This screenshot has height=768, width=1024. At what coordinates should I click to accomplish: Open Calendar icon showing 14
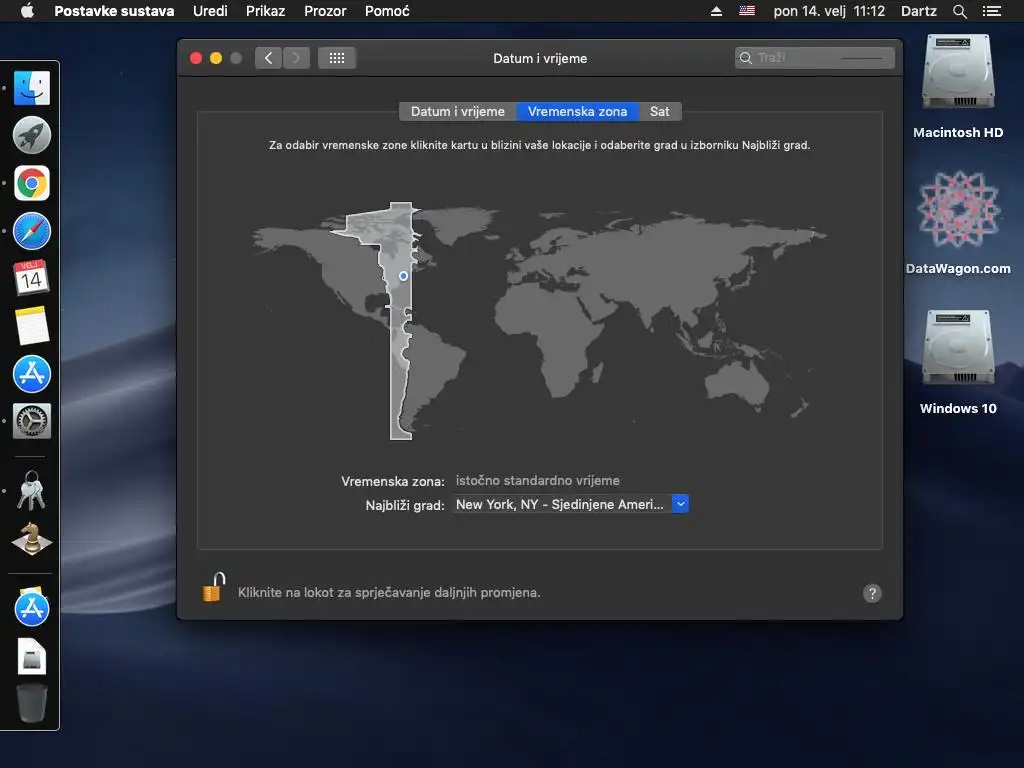click(31, 278)
